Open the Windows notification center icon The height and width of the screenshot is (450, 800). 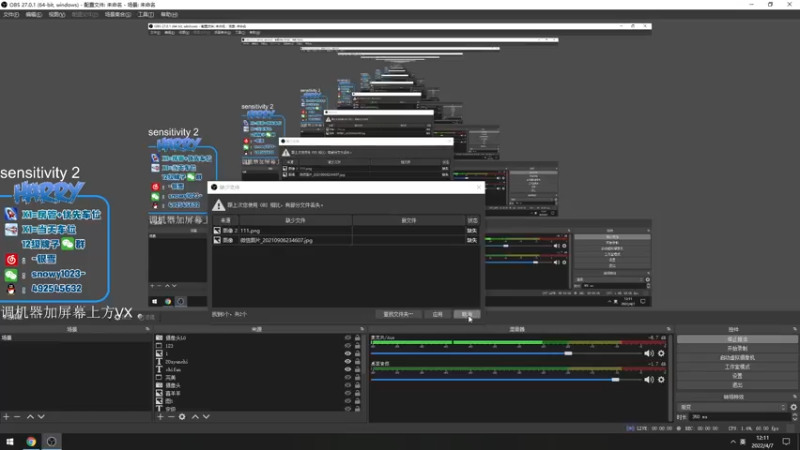(786, 441)
